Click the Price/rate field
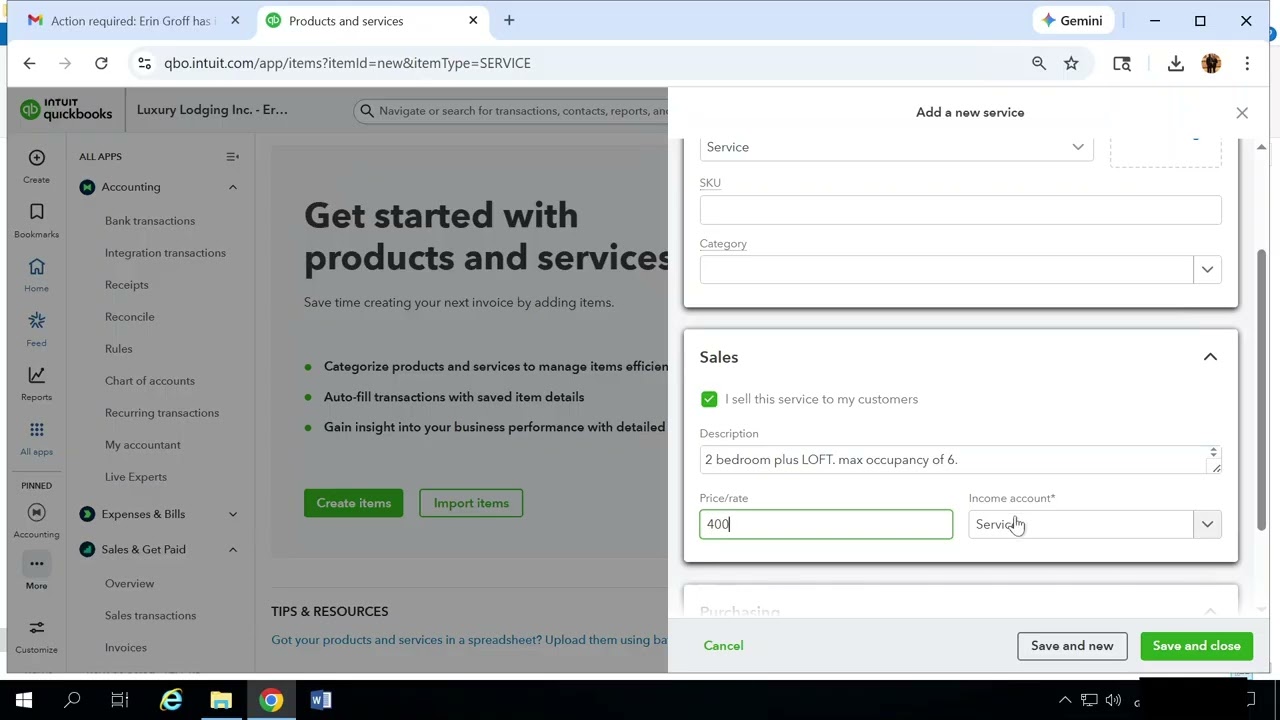The height and width of the screenshot is (720, 1280). 826,525
